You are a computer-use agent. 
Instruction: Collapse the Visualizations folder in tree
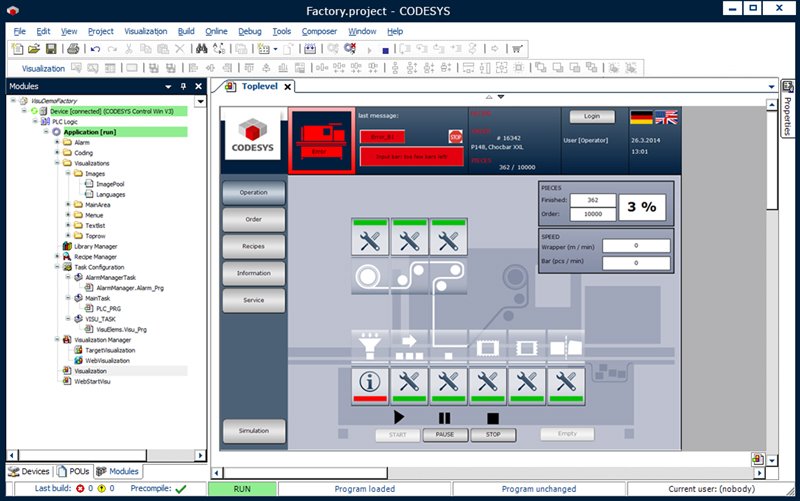[58, 163]
